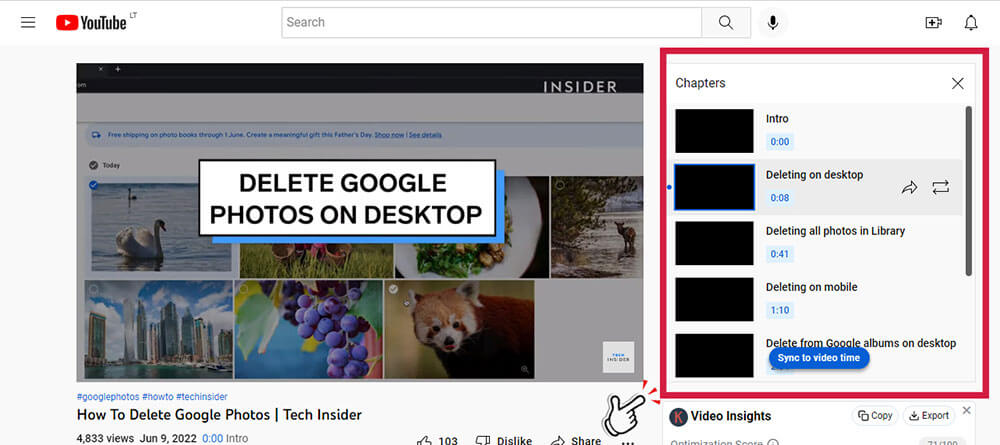Open the #howto hashtag link
Image resolution: width=1000 pixels, height=445 pixels.
coord(158,397)
